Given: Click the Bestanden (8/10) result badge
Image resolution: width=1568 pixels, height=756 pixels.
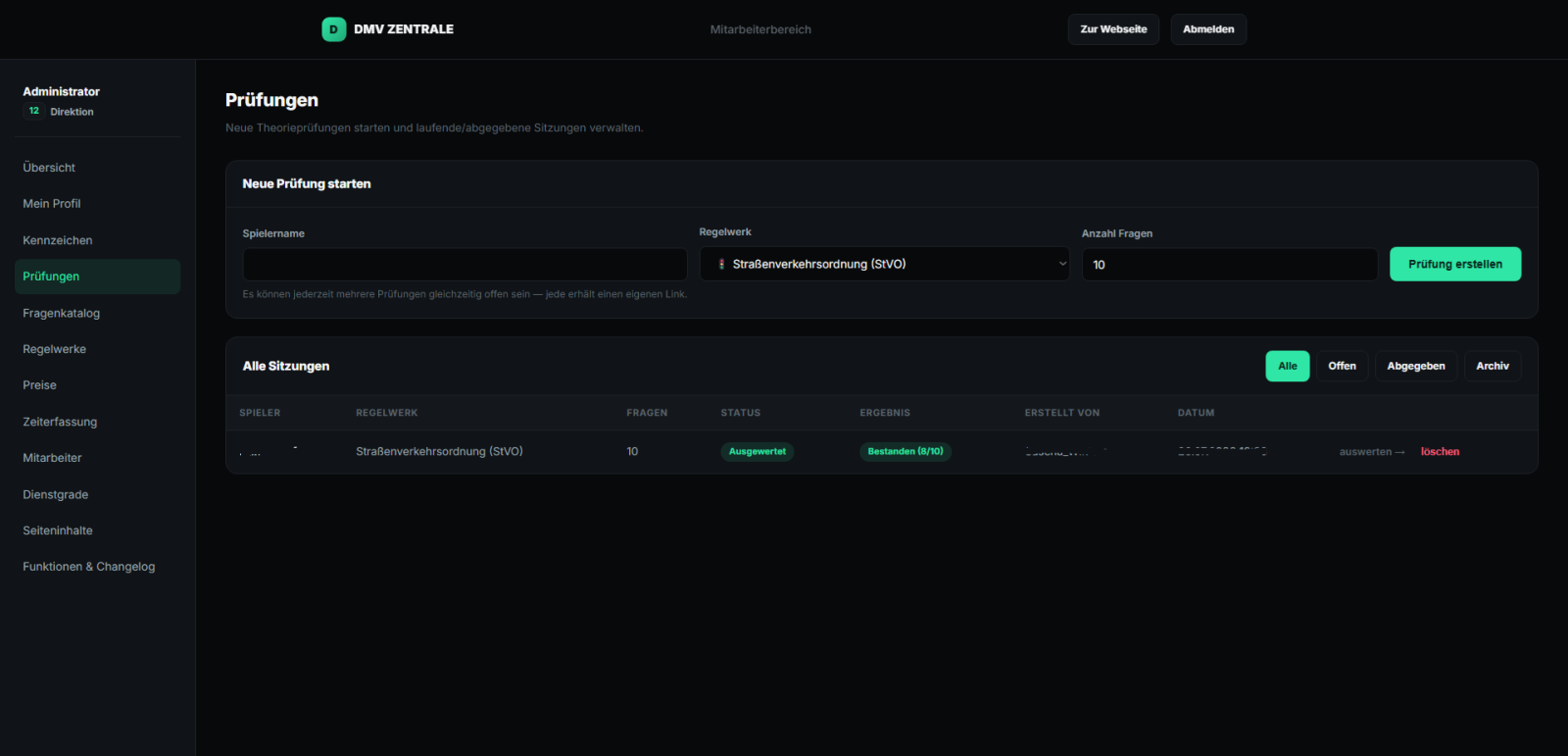Looking at the screenshot, I should (906, 452).
